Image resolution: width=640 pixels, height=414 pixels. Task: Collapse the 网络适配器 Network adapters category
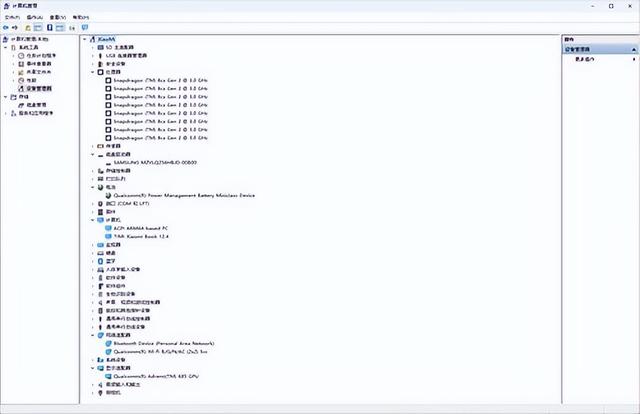point(93,335)
